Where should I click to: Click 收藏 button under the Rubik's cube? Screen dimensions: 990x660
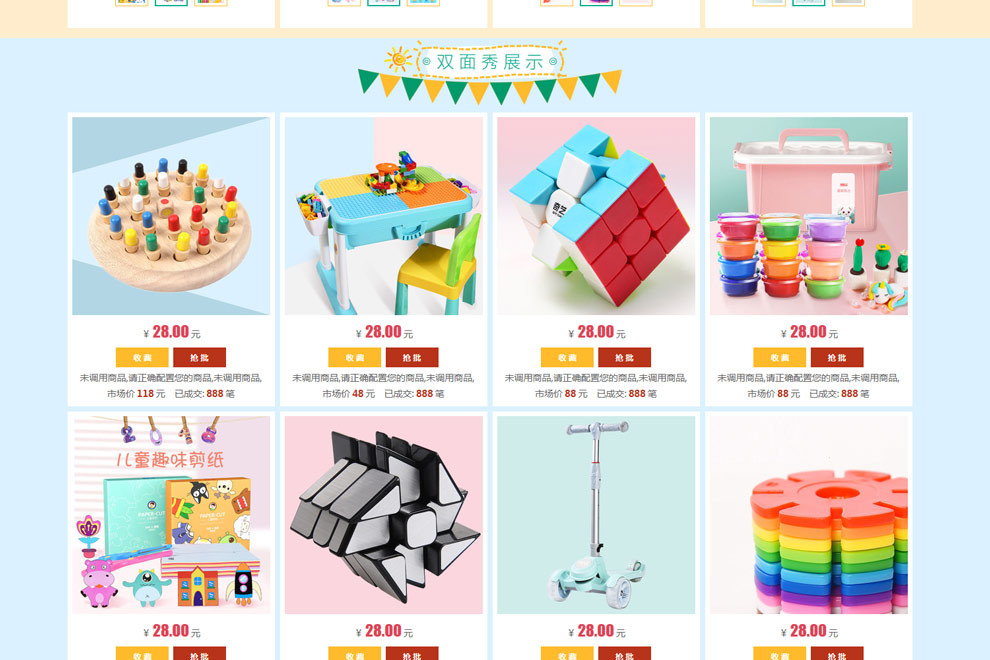tap(567, 357)
